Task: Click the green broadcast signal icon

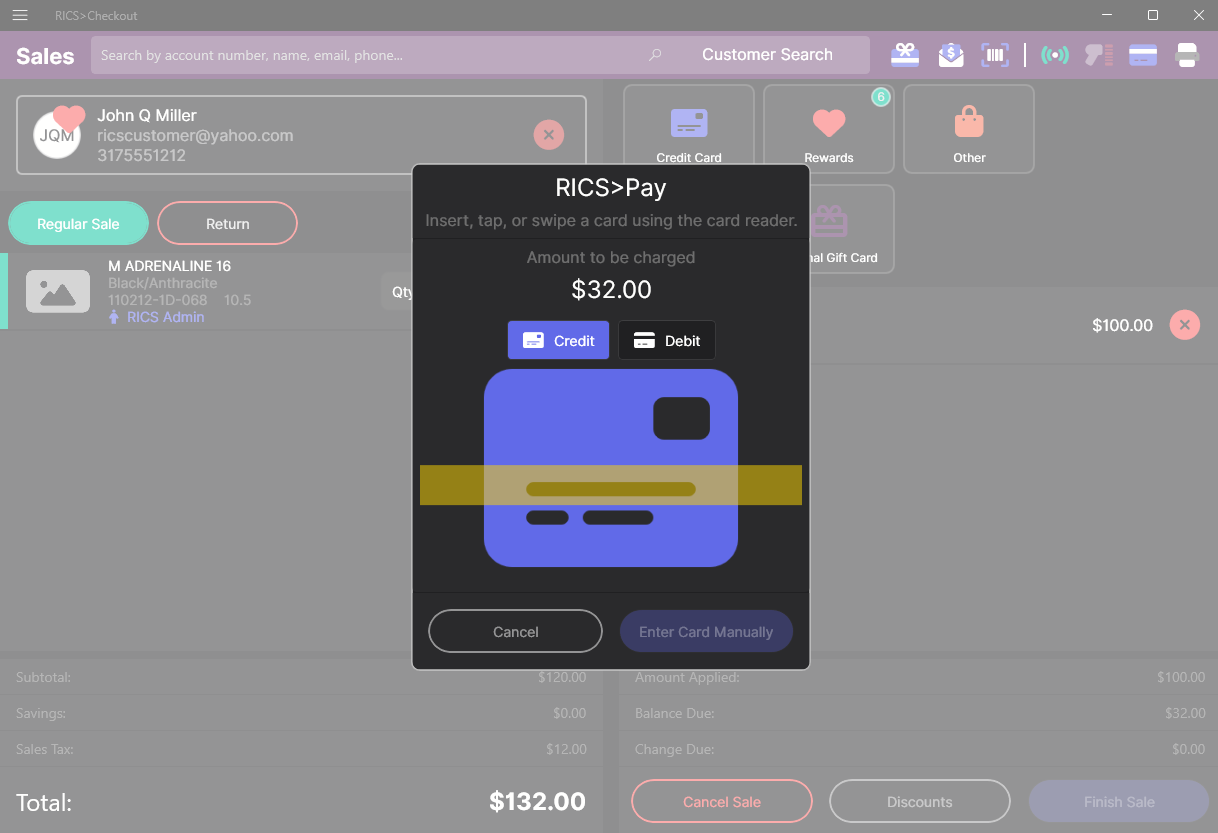Action: (1054, 55)
